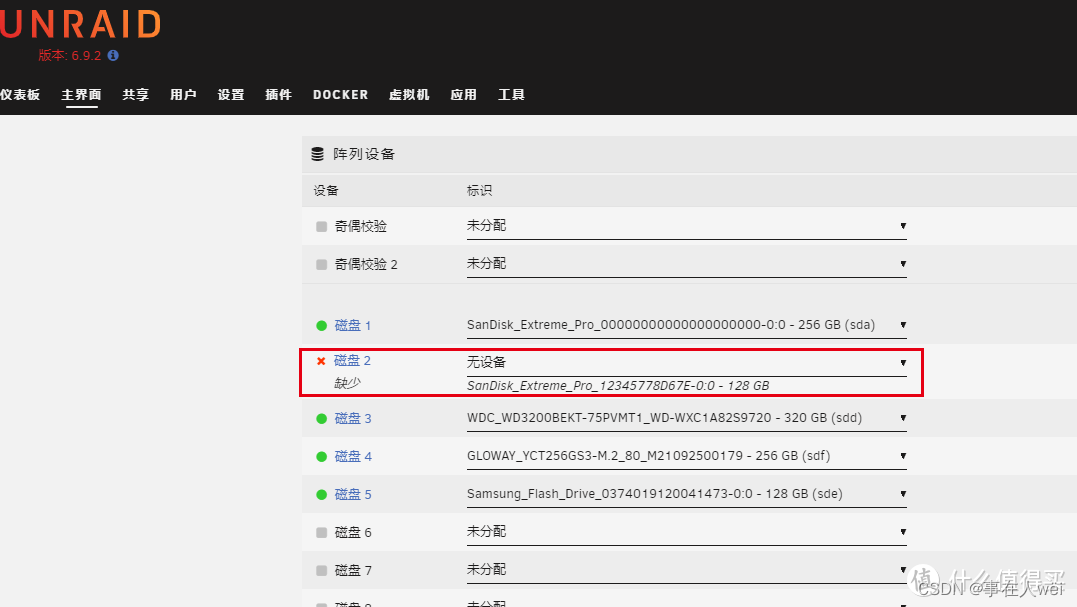Screen dimensions: 1077x607
Task: Open 虚拟机 VMs tab
Action: click(409, 95)
